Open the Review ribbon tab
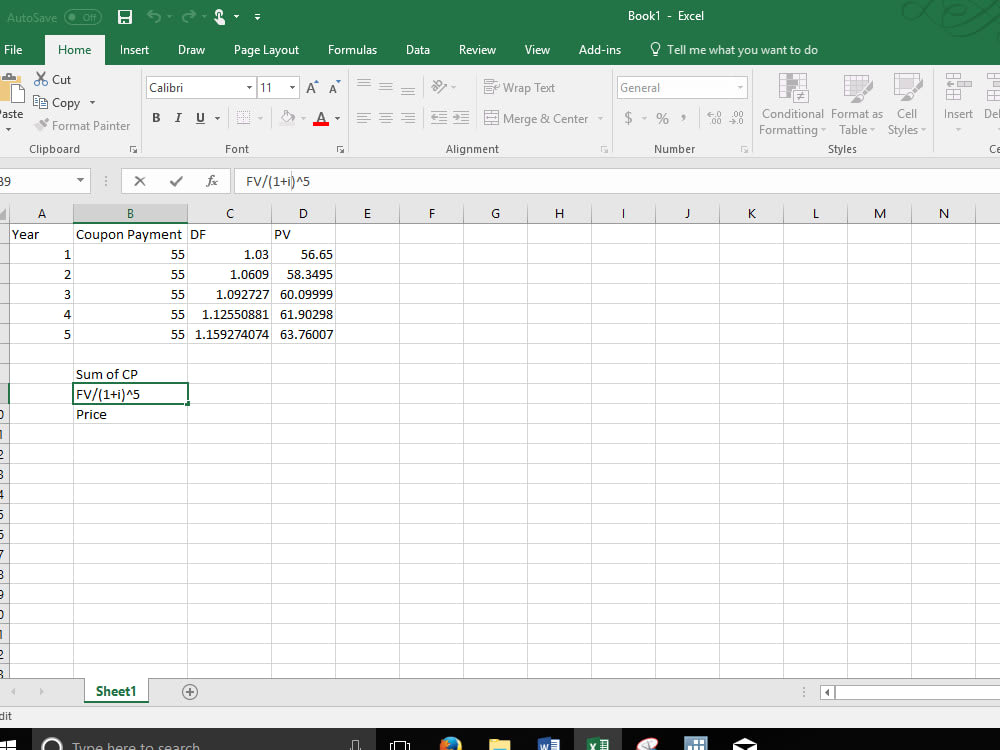This screenshot has height=750, width=1000. pyautogui.click(x=477, y=49)
